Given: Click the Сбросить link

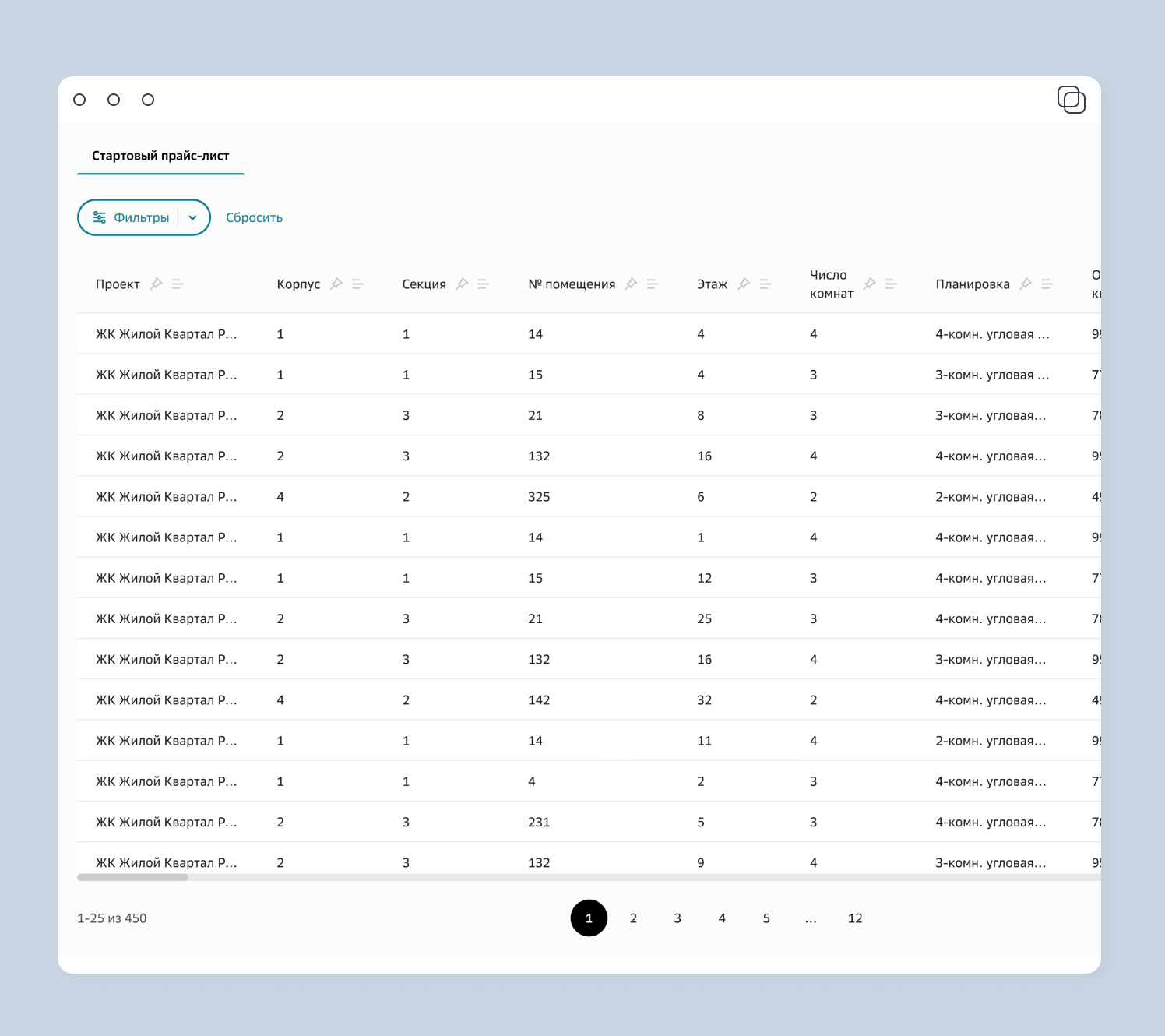Looking at the screenshot, I should tap(254, 217).
